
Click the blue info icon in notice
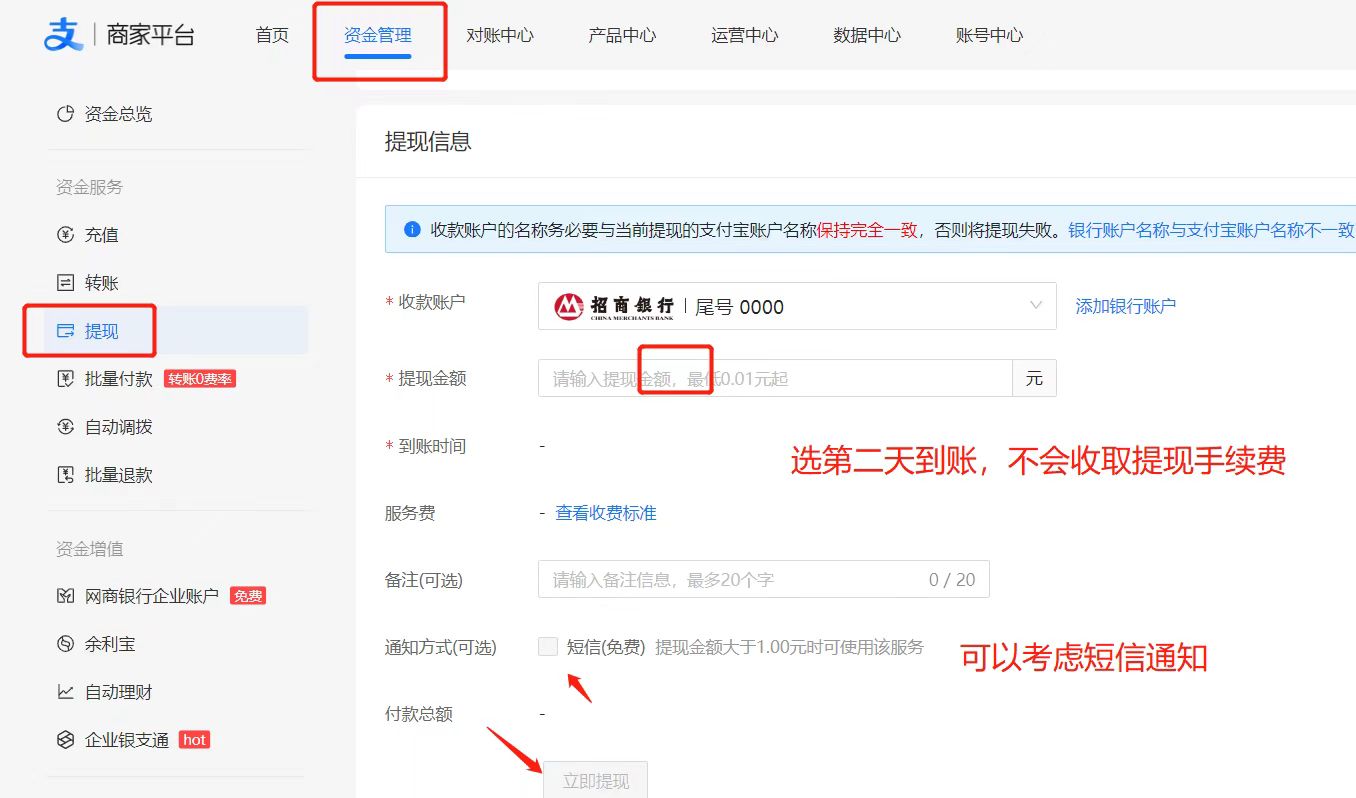click(412, 230)
